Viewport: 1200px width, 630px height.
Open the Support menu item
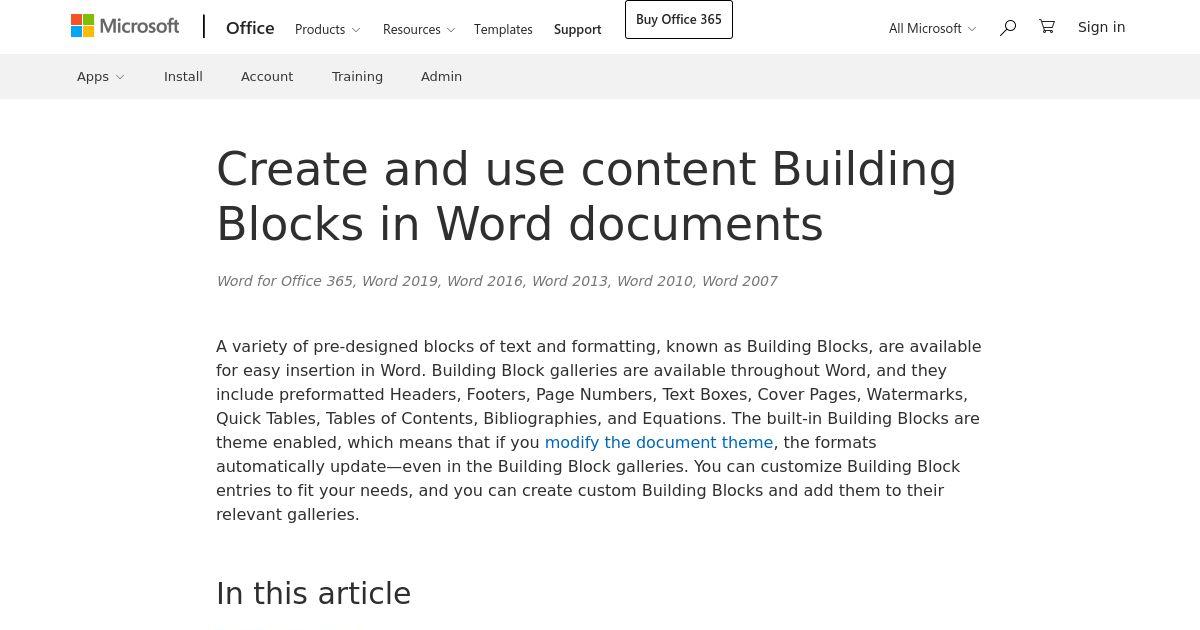point(578,29)
